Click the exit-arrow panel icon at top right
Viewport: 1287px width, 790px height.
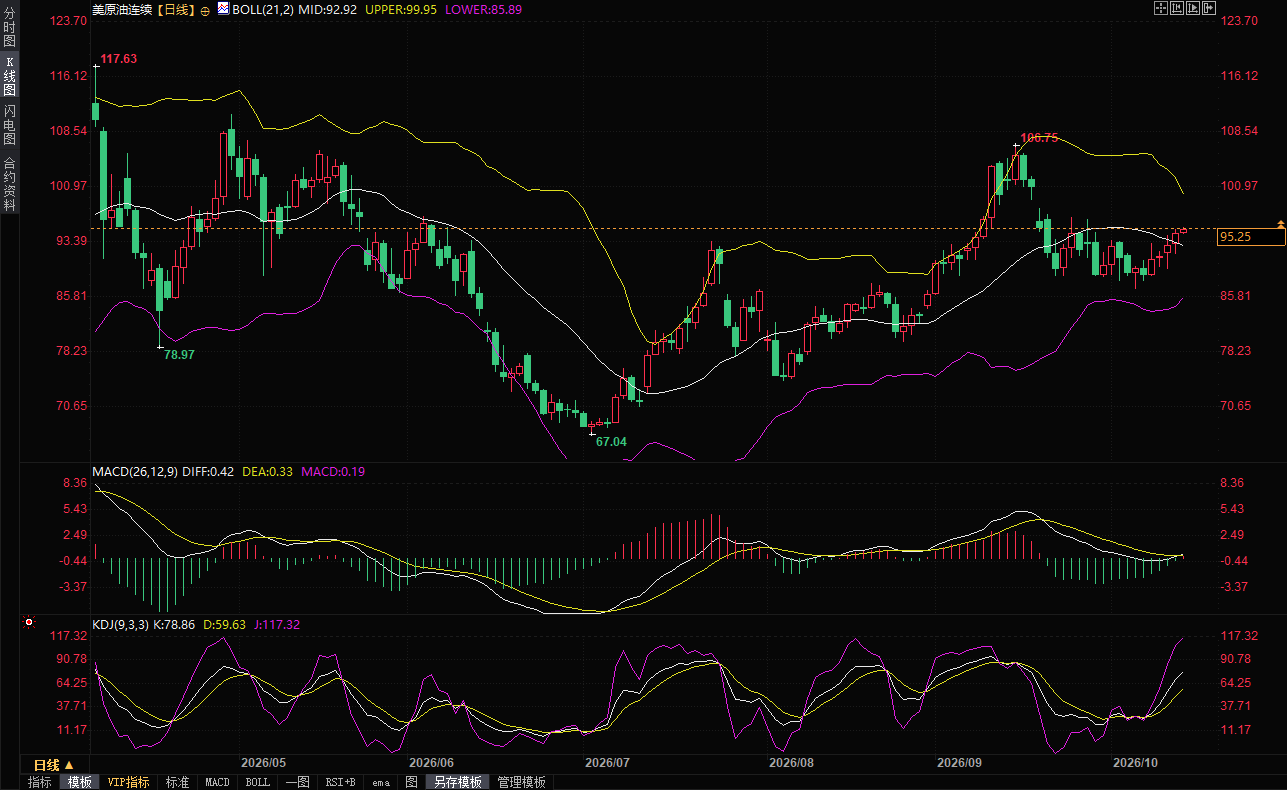tap(1209, 8)
